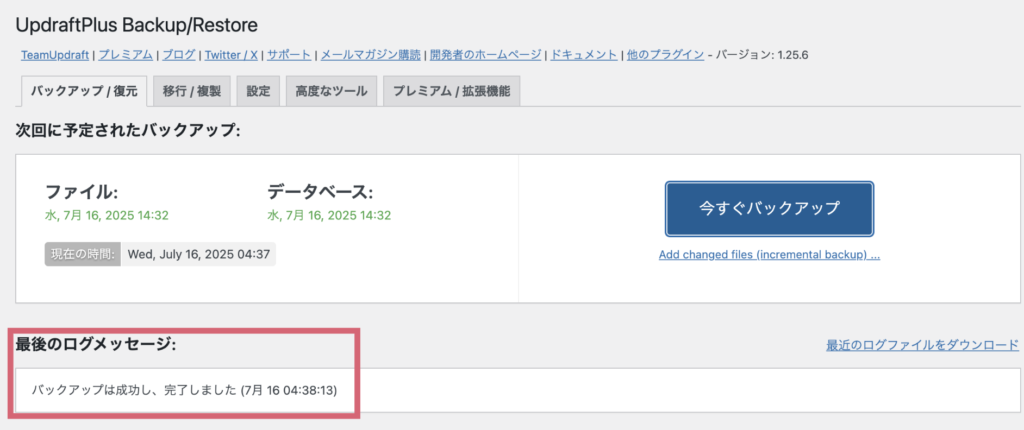1024x430 pixels.
Task: Click the 最後のログメッセージ heading
Action: (95, 344)
